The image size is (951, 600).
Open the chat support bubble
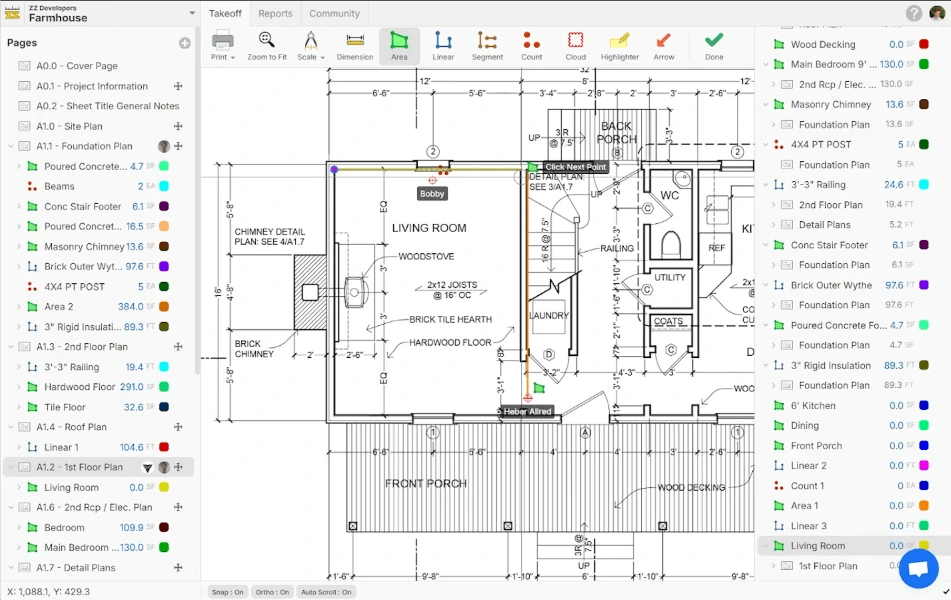click(x=918, y=568)
